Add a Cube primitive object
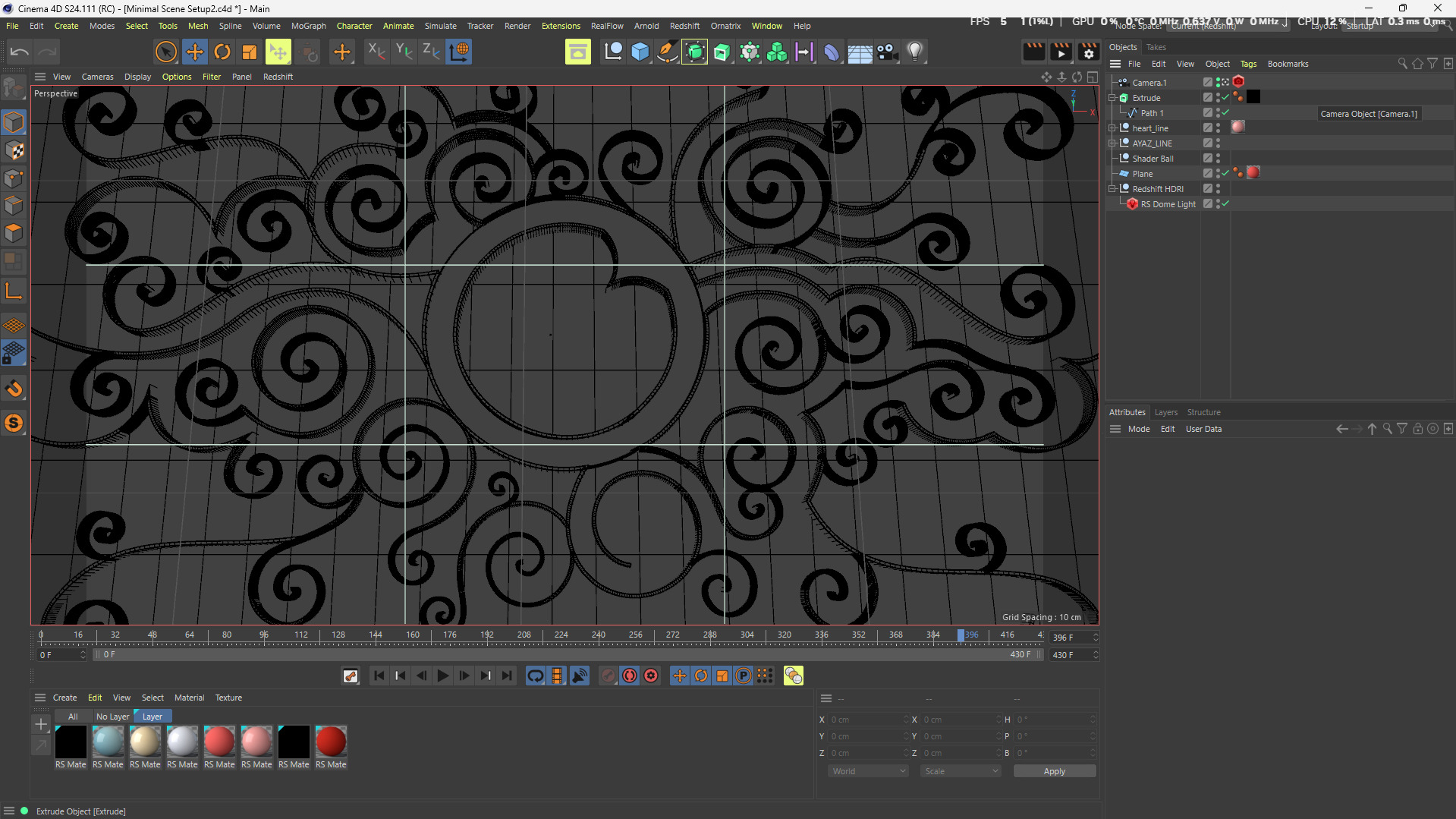Image resolution: width=1456 pixels, height=819 pixels. (x=640, y=52)
